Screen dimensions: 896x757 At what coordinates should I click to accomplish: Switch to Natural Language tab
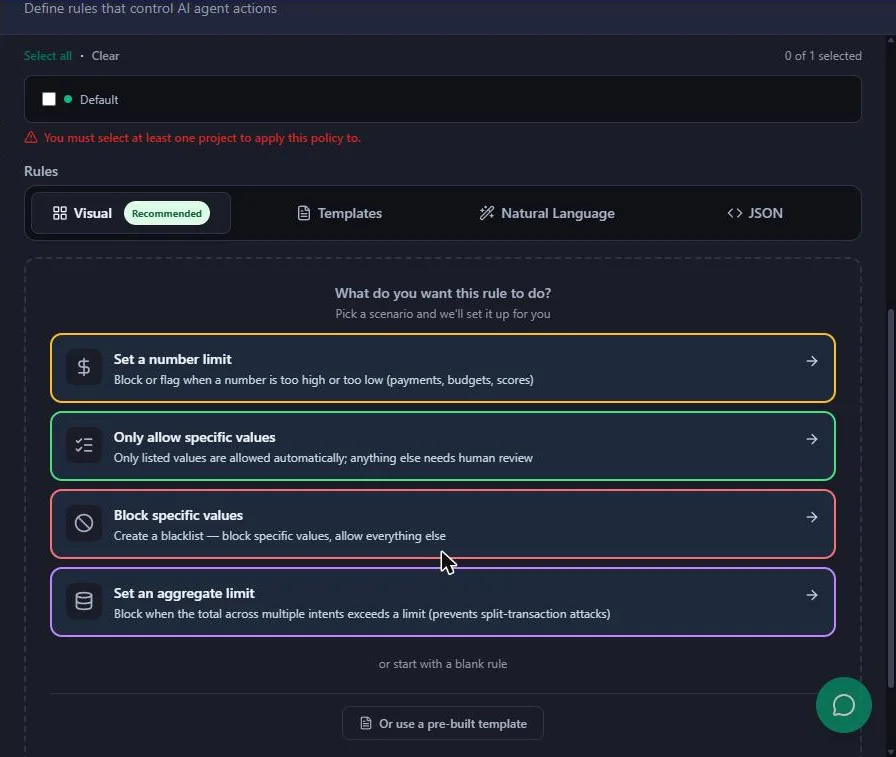click(x=547, y=213)
